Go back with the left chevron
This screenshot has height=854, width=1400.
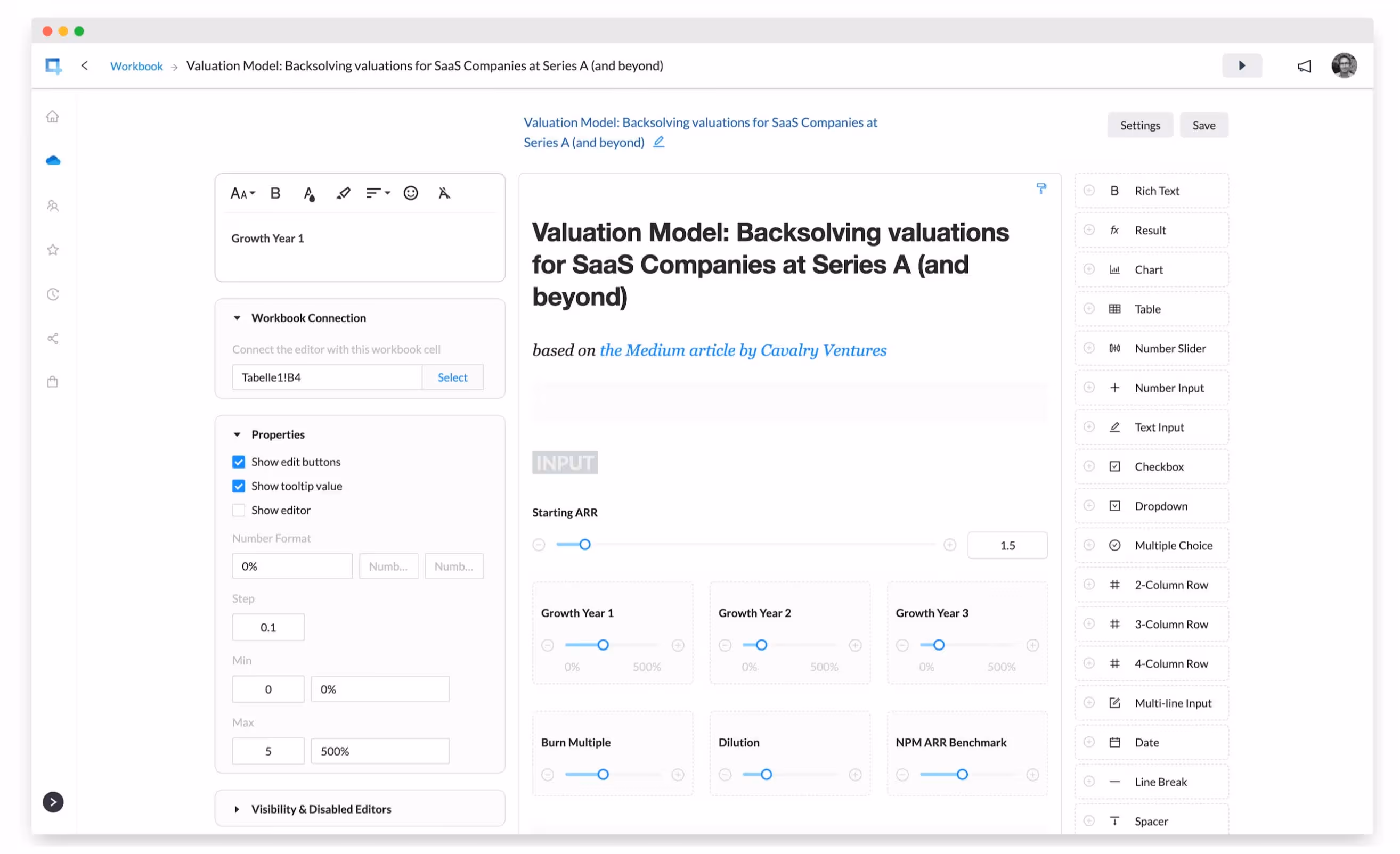85,66
